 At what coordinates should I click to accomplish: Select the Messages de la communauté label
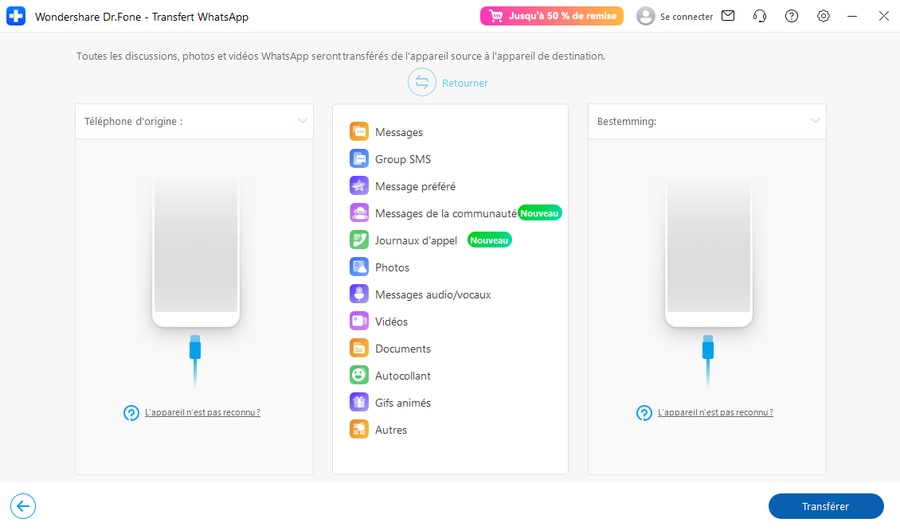(446, 213)
